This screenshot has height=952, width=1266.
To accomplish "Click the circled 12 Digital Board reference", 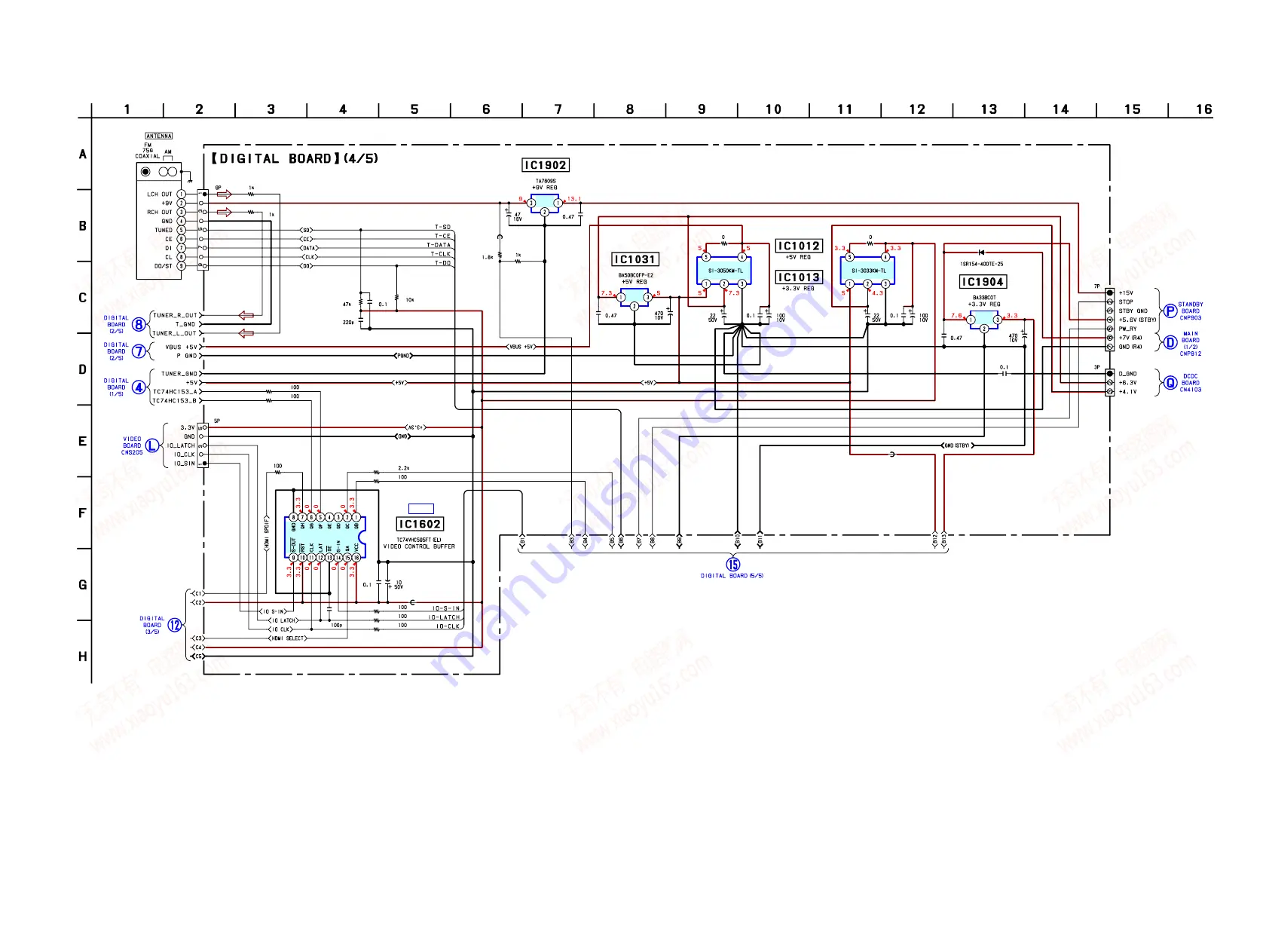I will pos(175,625).
